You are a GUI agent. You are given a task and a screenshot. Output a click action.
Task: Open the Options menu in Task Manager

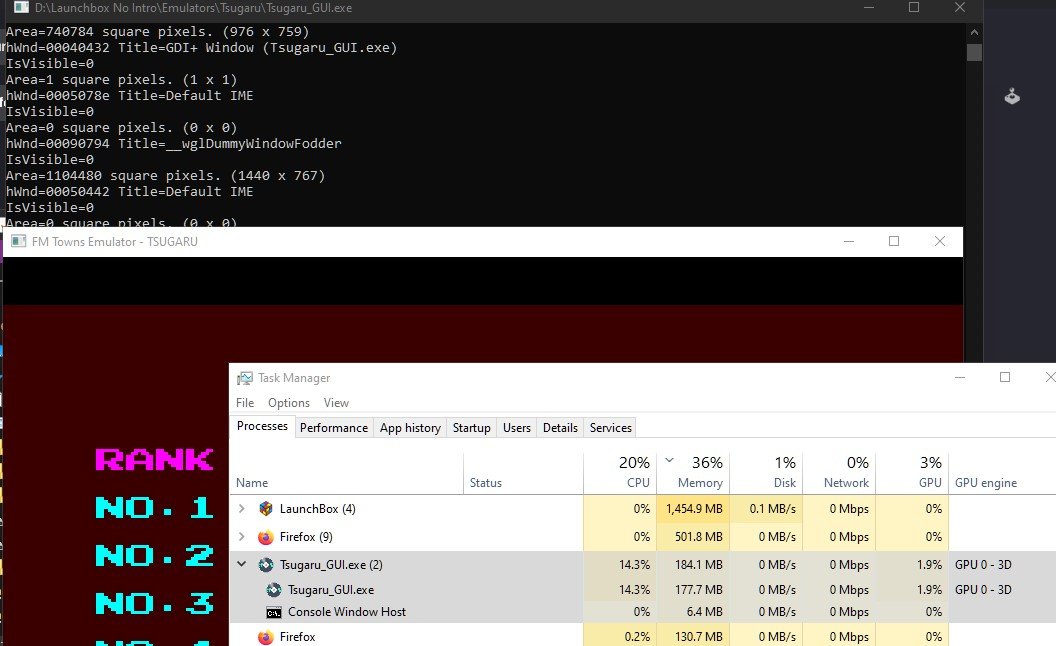pos(289,403)
